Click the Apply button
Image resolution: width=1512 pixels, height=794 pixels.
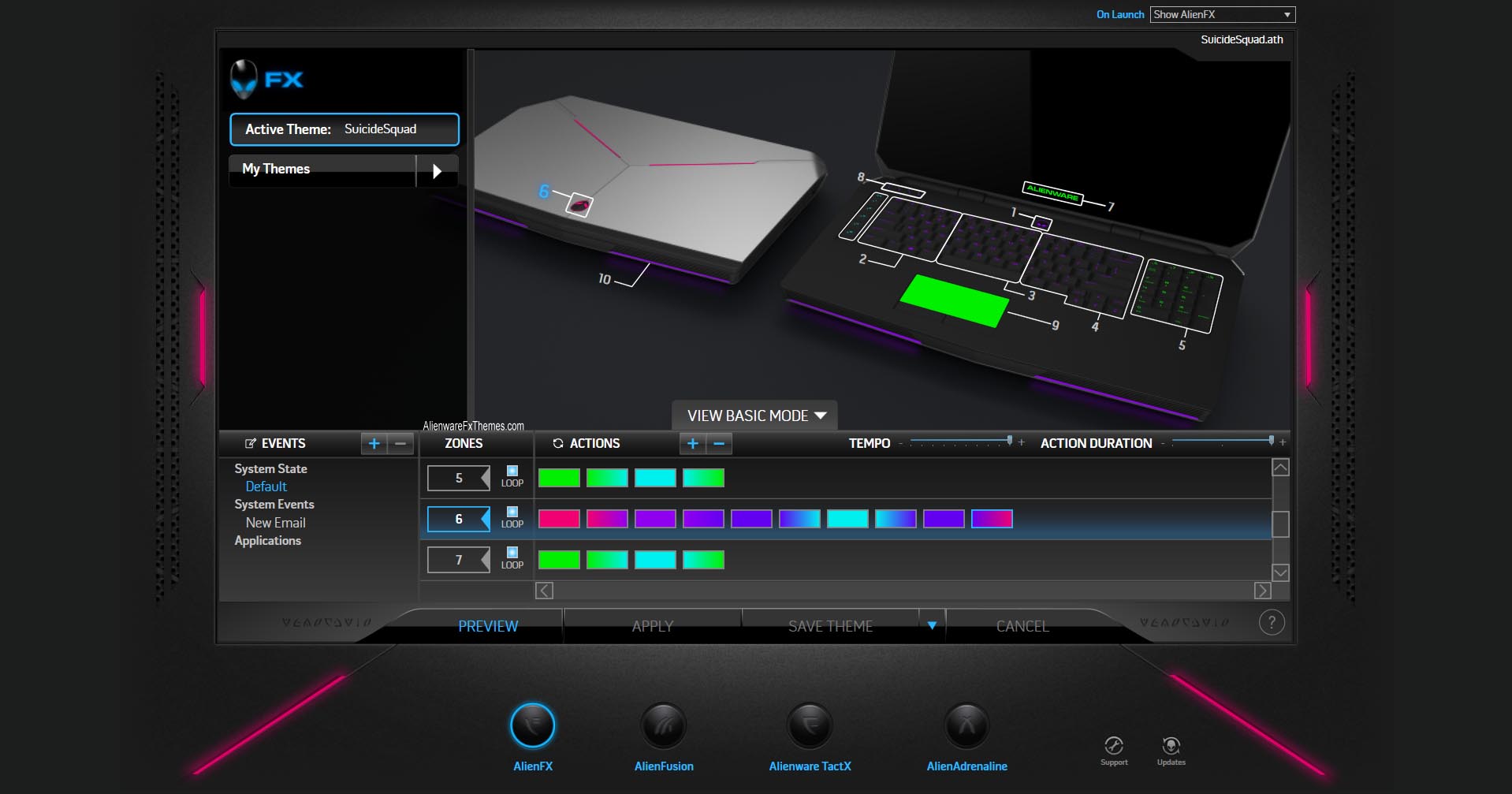[653, 626]
